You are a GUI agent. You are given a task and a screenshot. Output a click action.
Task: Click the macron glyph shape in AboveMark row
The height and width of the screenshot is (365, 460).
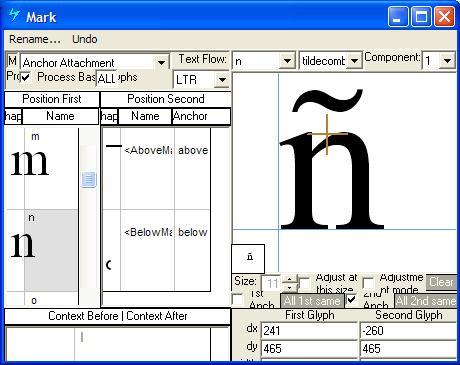click(113, 146)
